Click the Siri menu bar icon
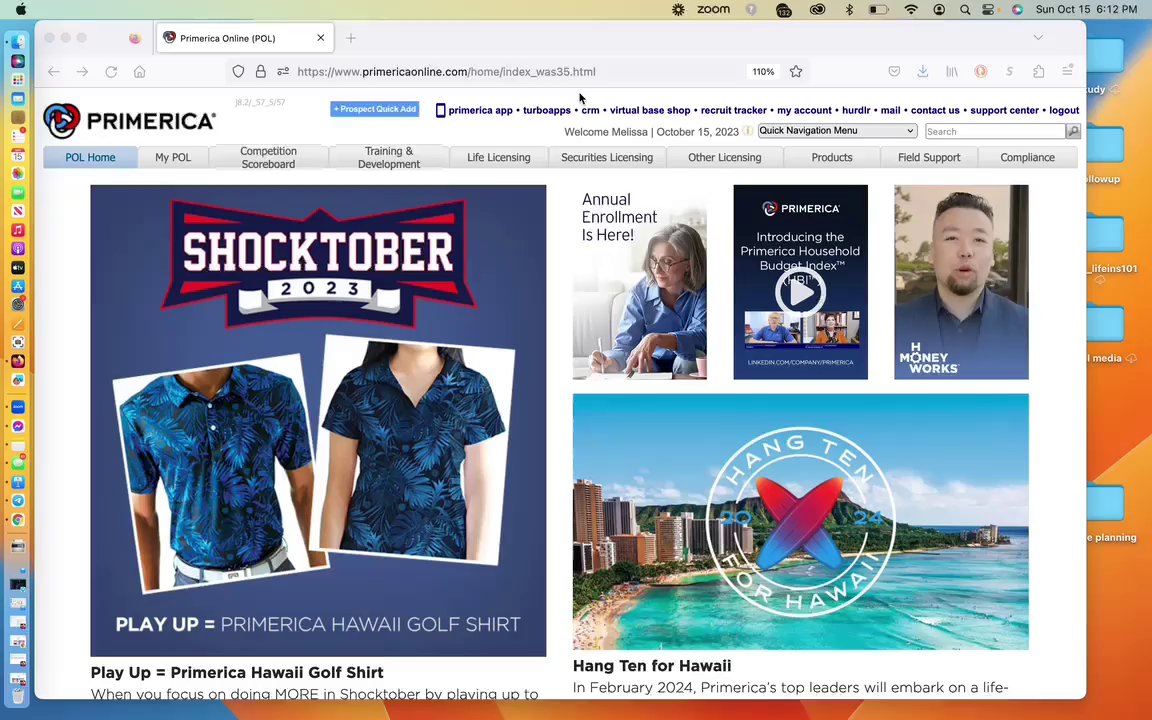Viewport: 1152px width, 720px height. pos(1017,10)
